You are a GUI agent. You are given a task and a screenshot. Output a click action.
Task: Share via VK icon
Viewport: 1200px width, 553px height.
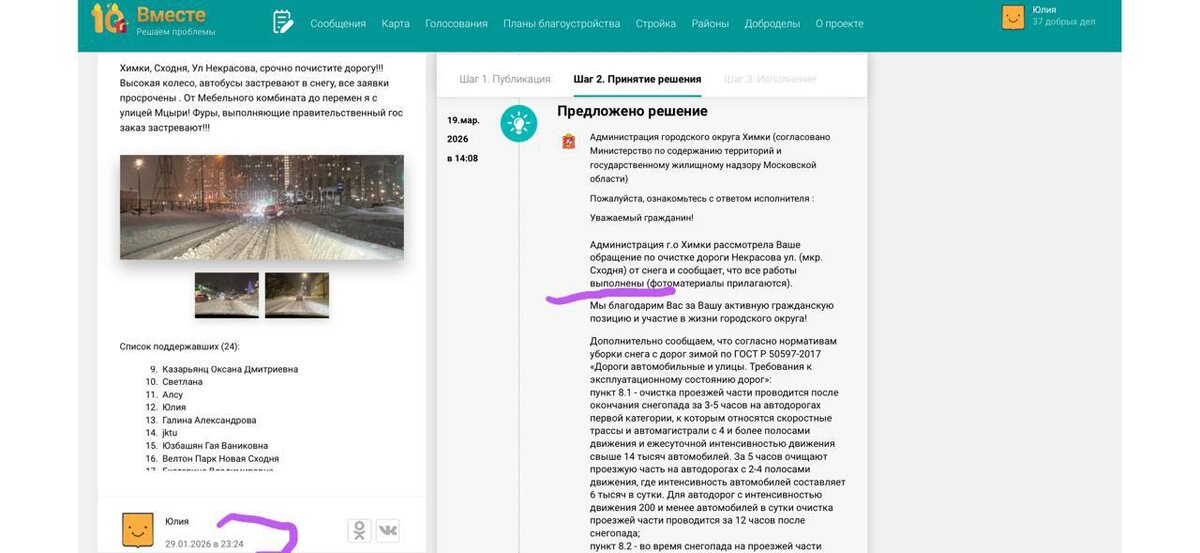387,531
